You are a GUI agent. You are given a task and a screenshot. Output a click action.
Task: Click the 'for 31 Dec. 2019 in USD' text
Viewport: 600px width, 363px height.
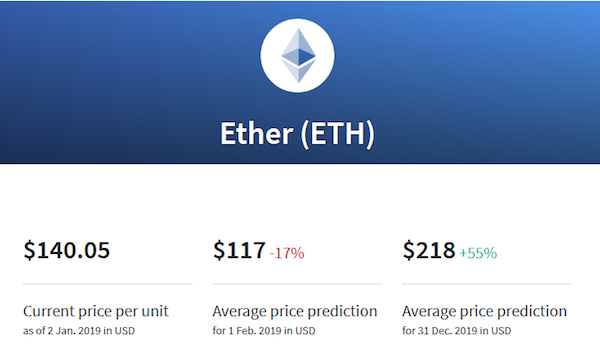pyautogui.click(x=457, y=331)
